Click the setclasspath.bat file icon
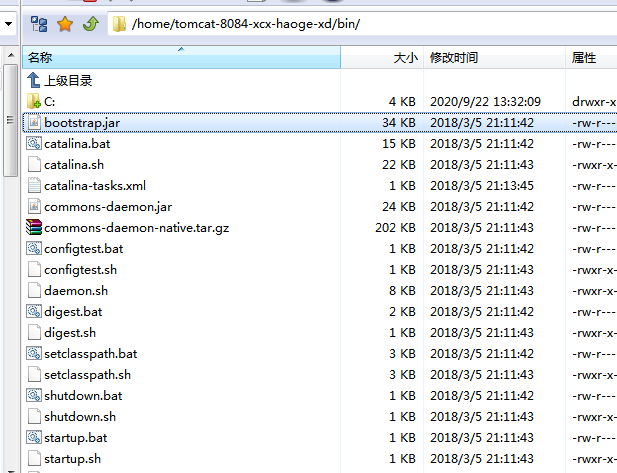 (x=34, y=353)
